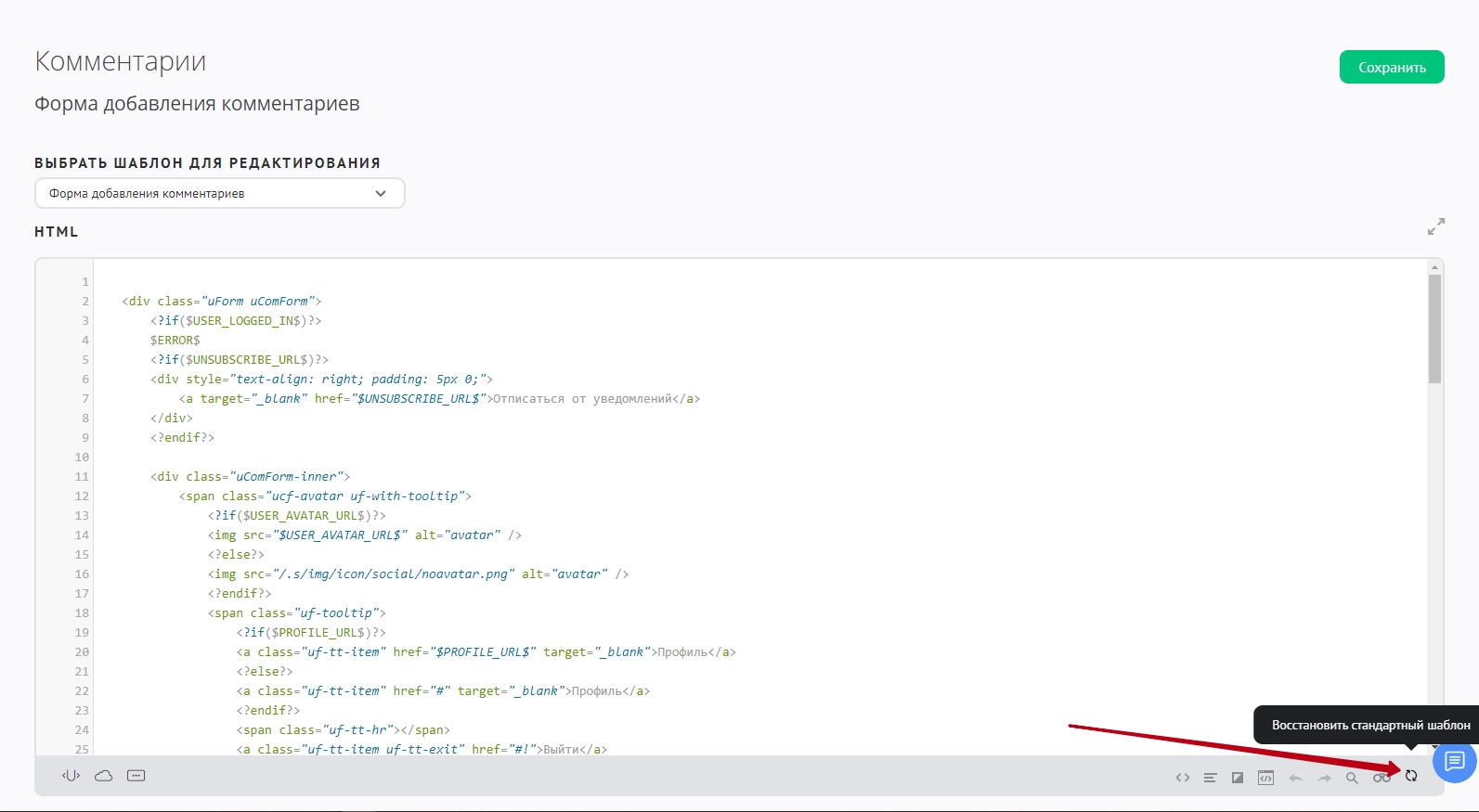Open the cloud icon in editor toolbar

(x=103, y=776)
